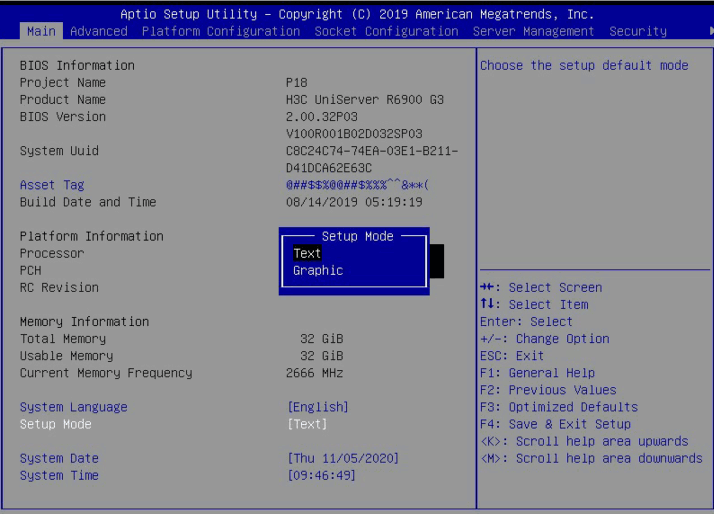The width and height of the screenshot is (714, 514).
Task: Click 'F1: General Help' hint
Action: click(x=537, y=373)
